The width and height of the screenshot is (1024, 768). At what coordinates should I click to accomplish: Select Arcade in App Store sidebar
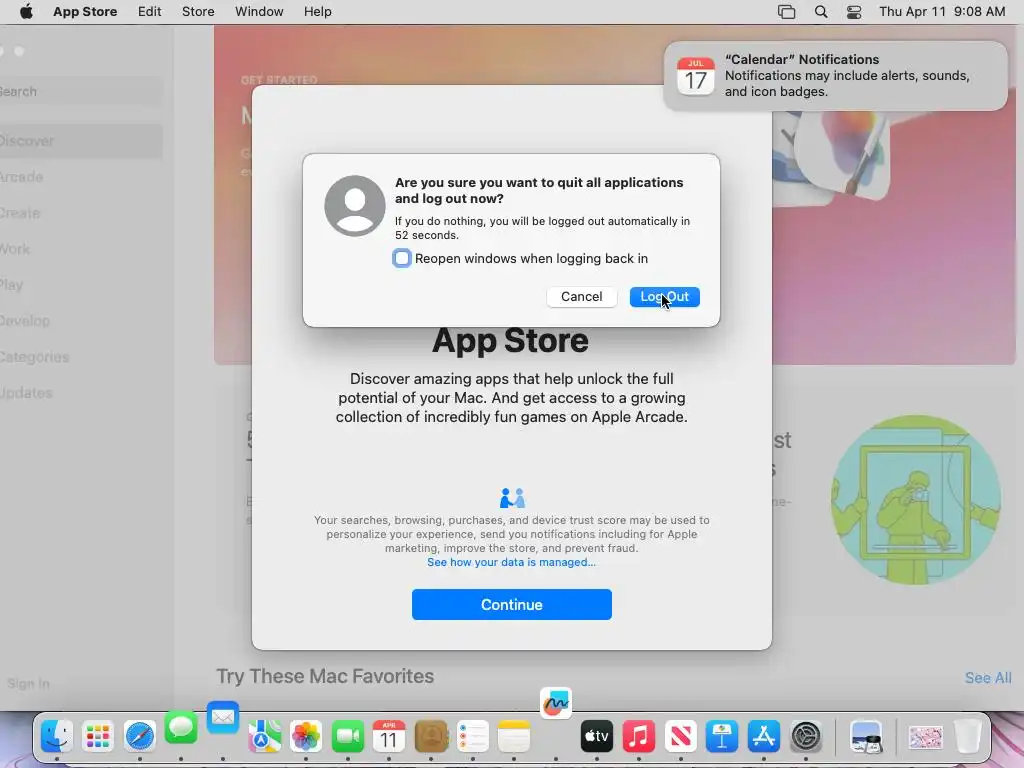[80, 177]
